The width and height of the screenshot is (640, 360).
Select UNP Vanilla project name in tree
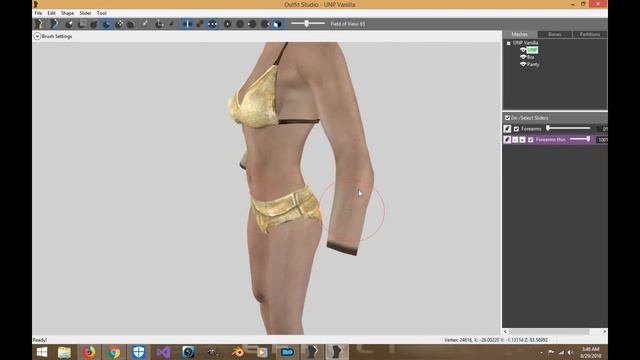pos(526,43)
